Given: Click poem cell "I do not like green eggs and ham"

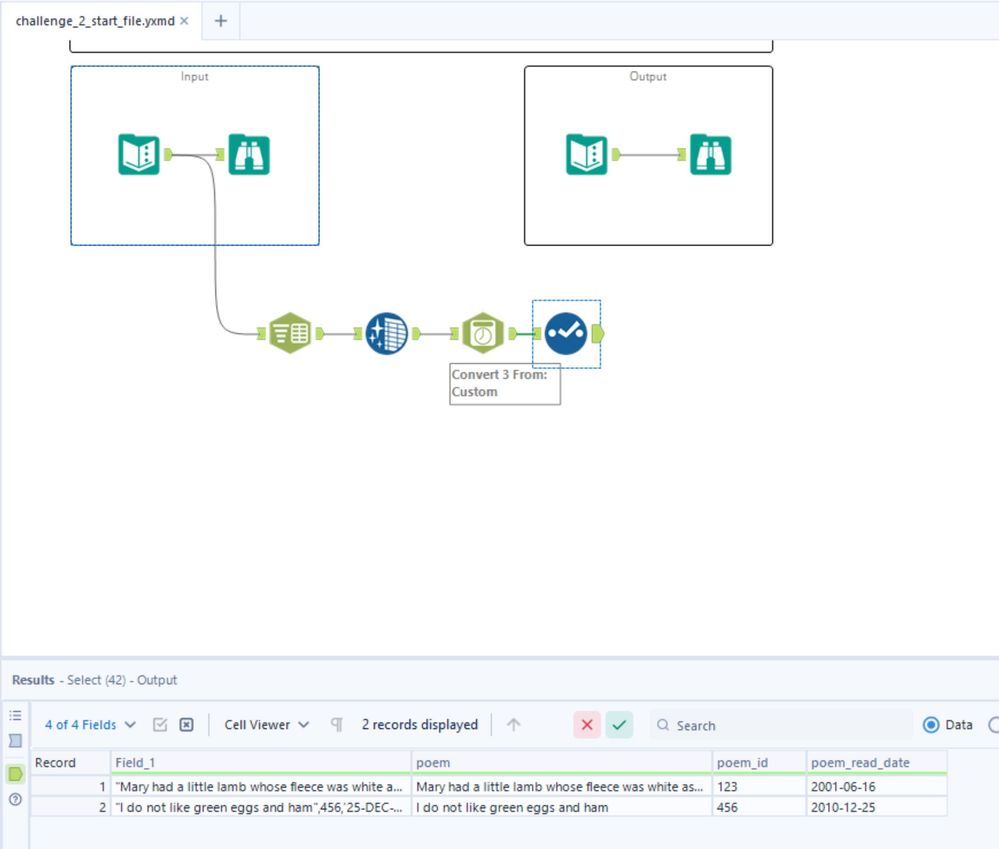Looking at the screenshot, I should tap(561, 807).
